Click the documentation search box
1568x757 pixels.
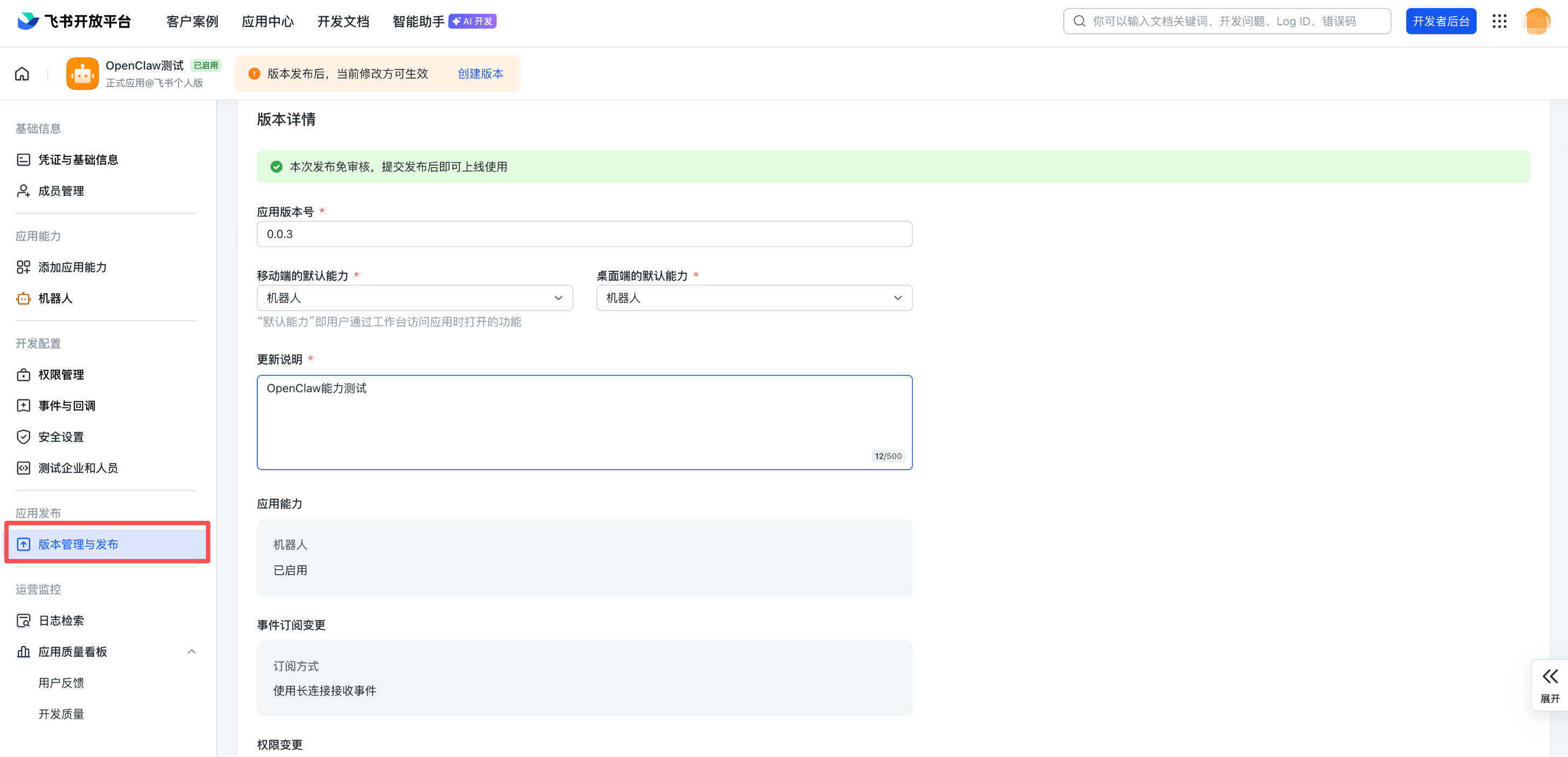pos(1227,22)
